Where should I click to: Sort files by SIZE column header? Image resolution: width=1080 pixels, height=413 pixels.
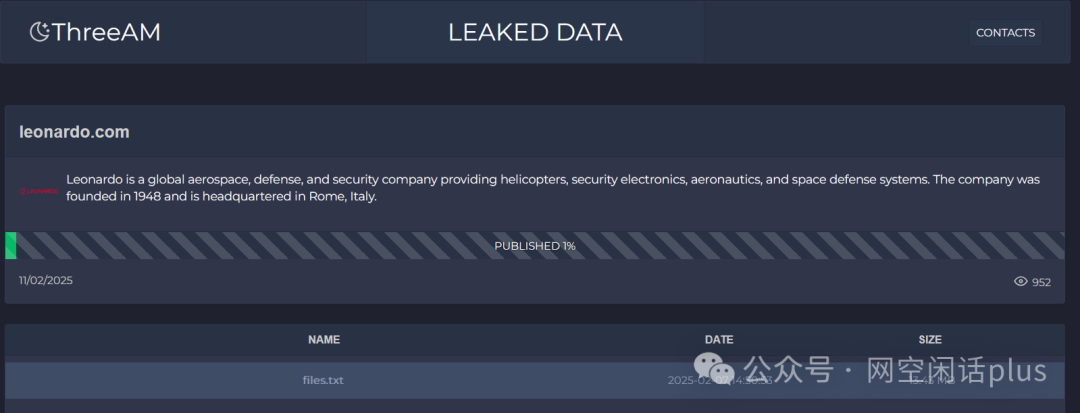pos(930,339)
